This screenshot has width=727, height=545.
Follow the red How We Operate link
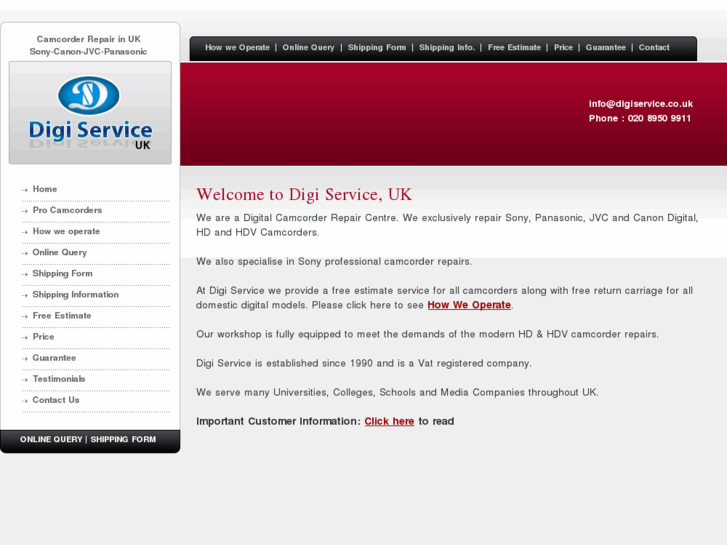pyautogui.click(x=469, y=305)
